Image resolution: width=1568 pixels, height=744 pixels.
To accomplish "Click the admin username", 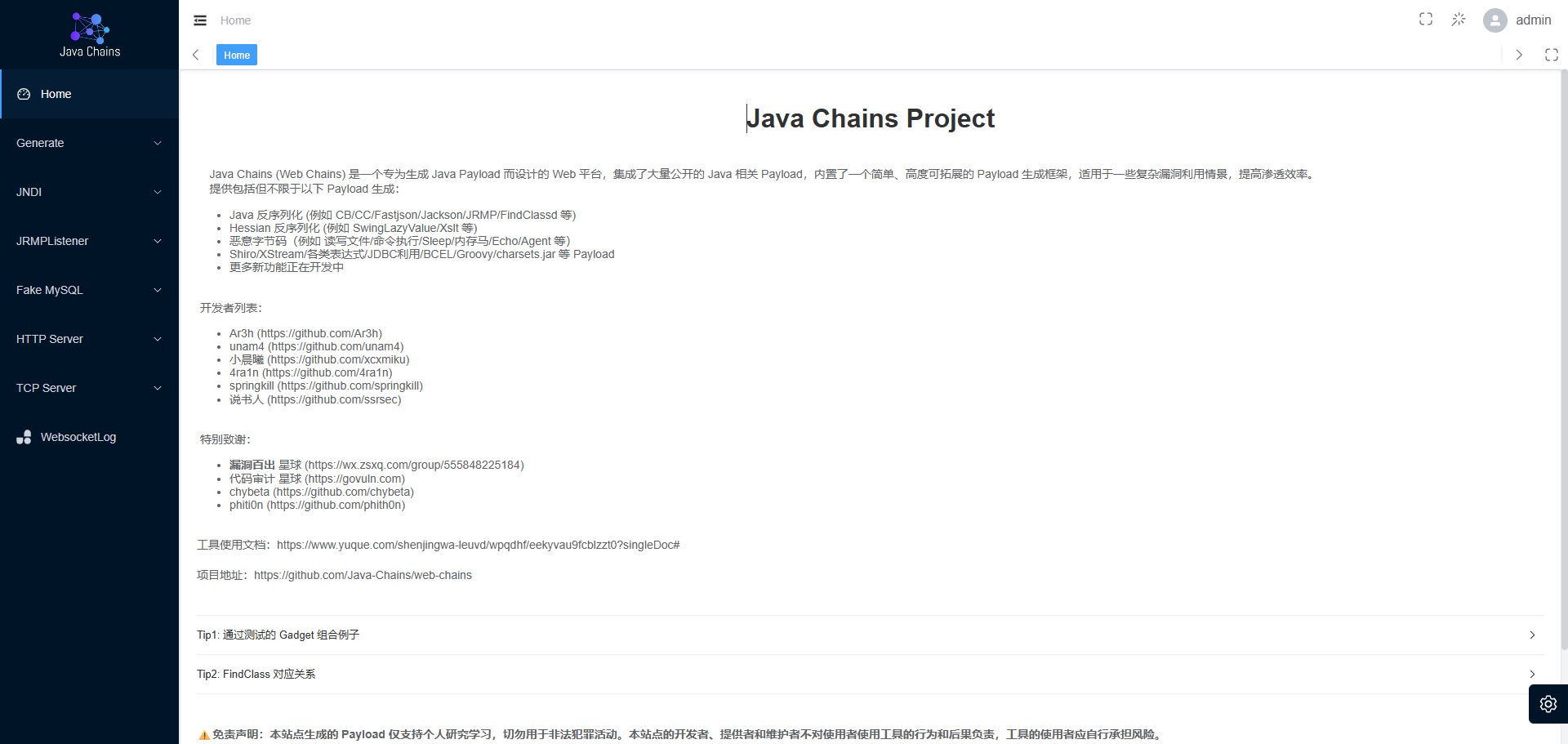I will [x=1533, y=20].
